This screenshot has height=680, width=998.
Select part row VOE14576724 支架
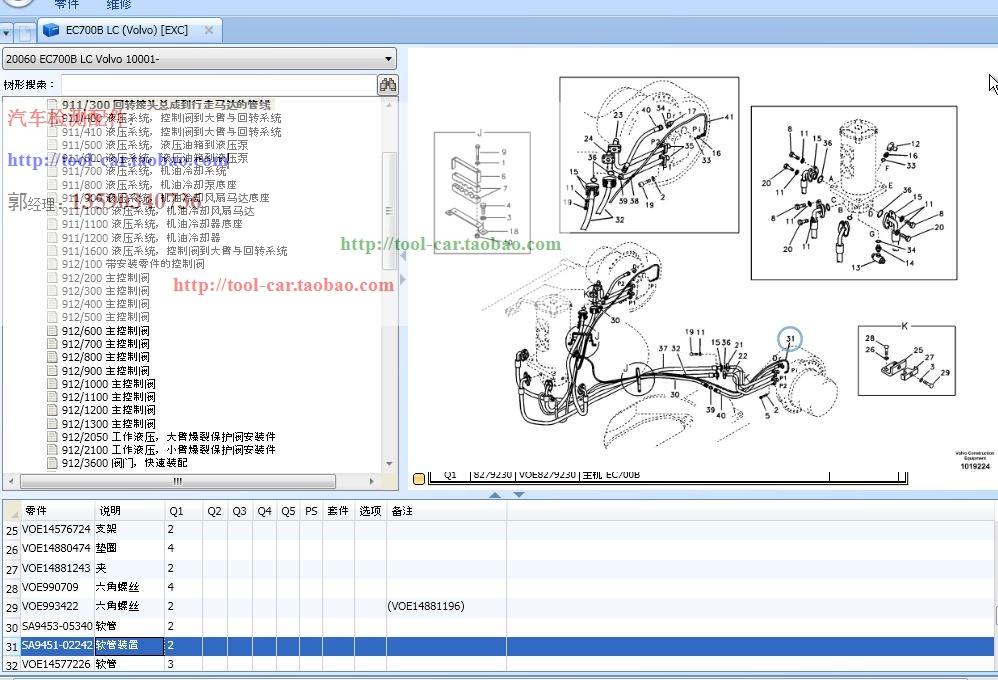click(499, 529)
